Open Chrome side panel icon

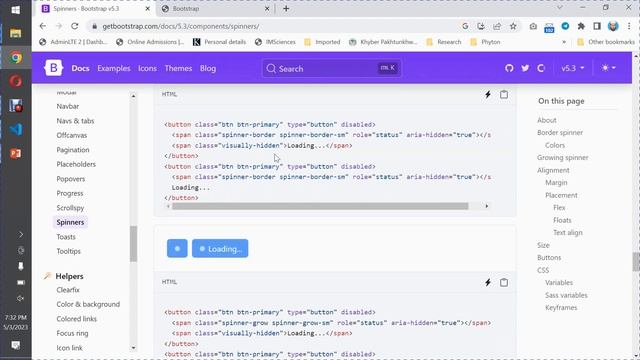(597, 26)
